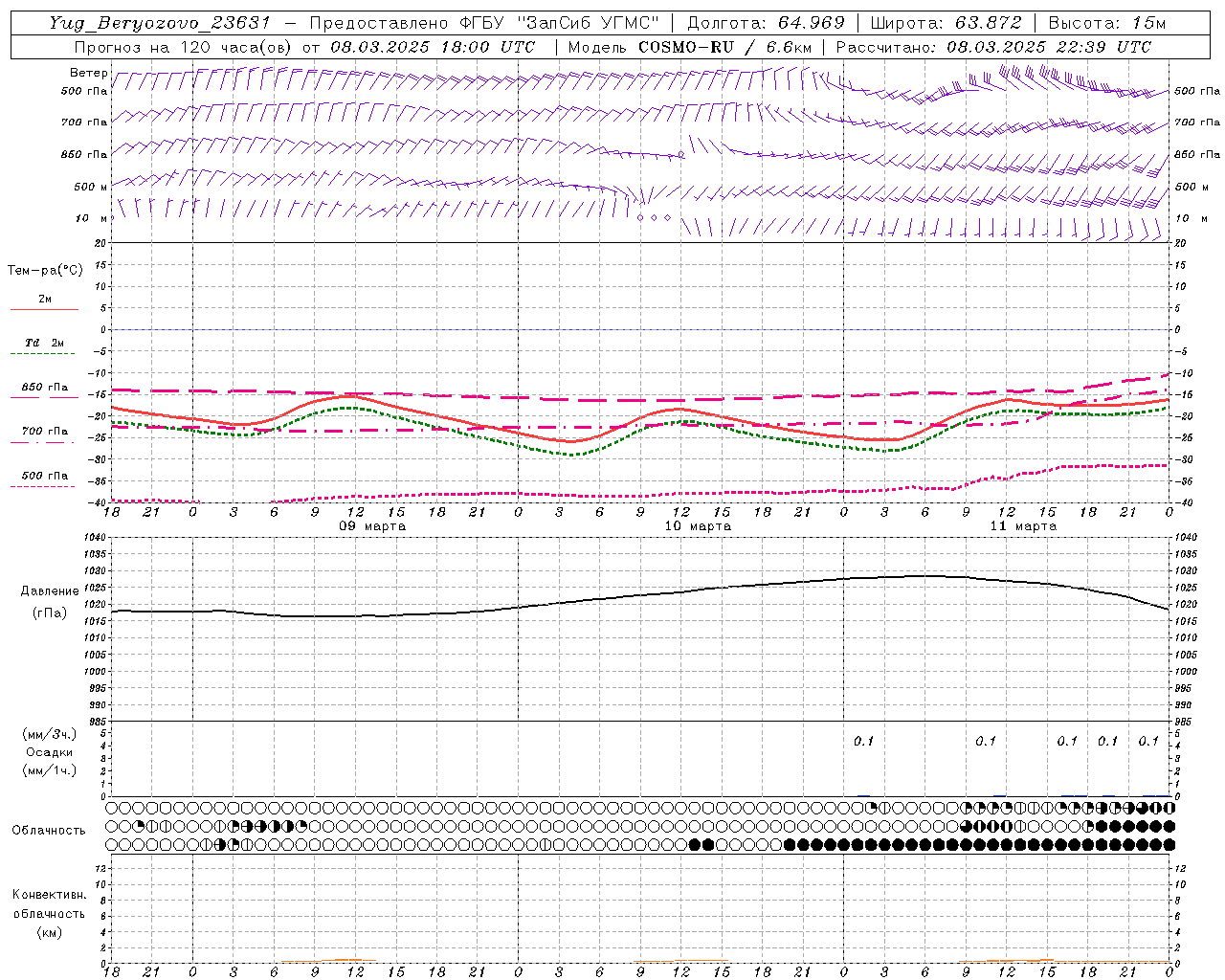Click the Облачность cloud cover label
The image size is (1225, 980).
coord(49,831)
